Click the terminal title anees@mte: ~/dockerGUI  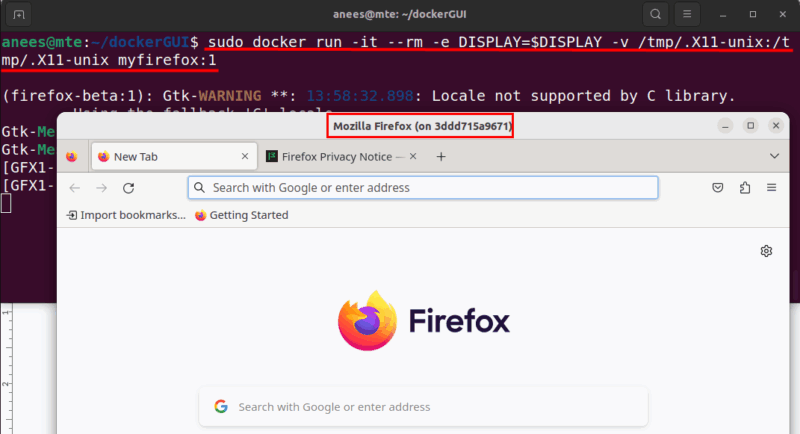click(x=399, y=14)
